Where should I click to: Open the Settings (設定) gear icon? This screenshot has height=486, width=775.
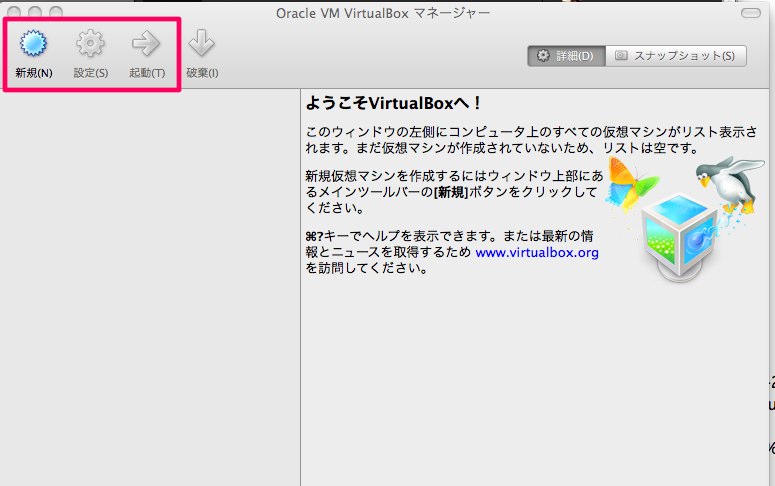pyautogui.click(x=90, y=44)
